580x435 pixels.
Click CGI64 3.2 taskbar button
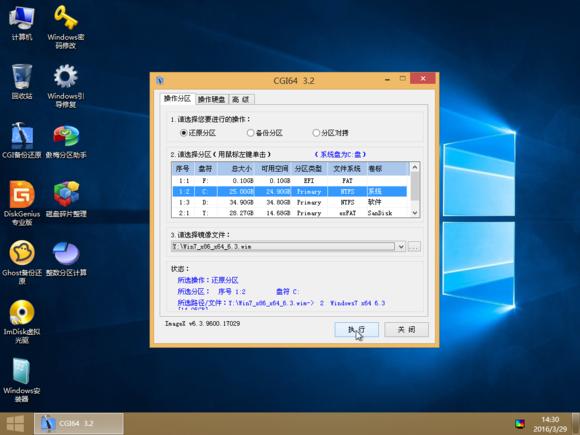[78, 424]
